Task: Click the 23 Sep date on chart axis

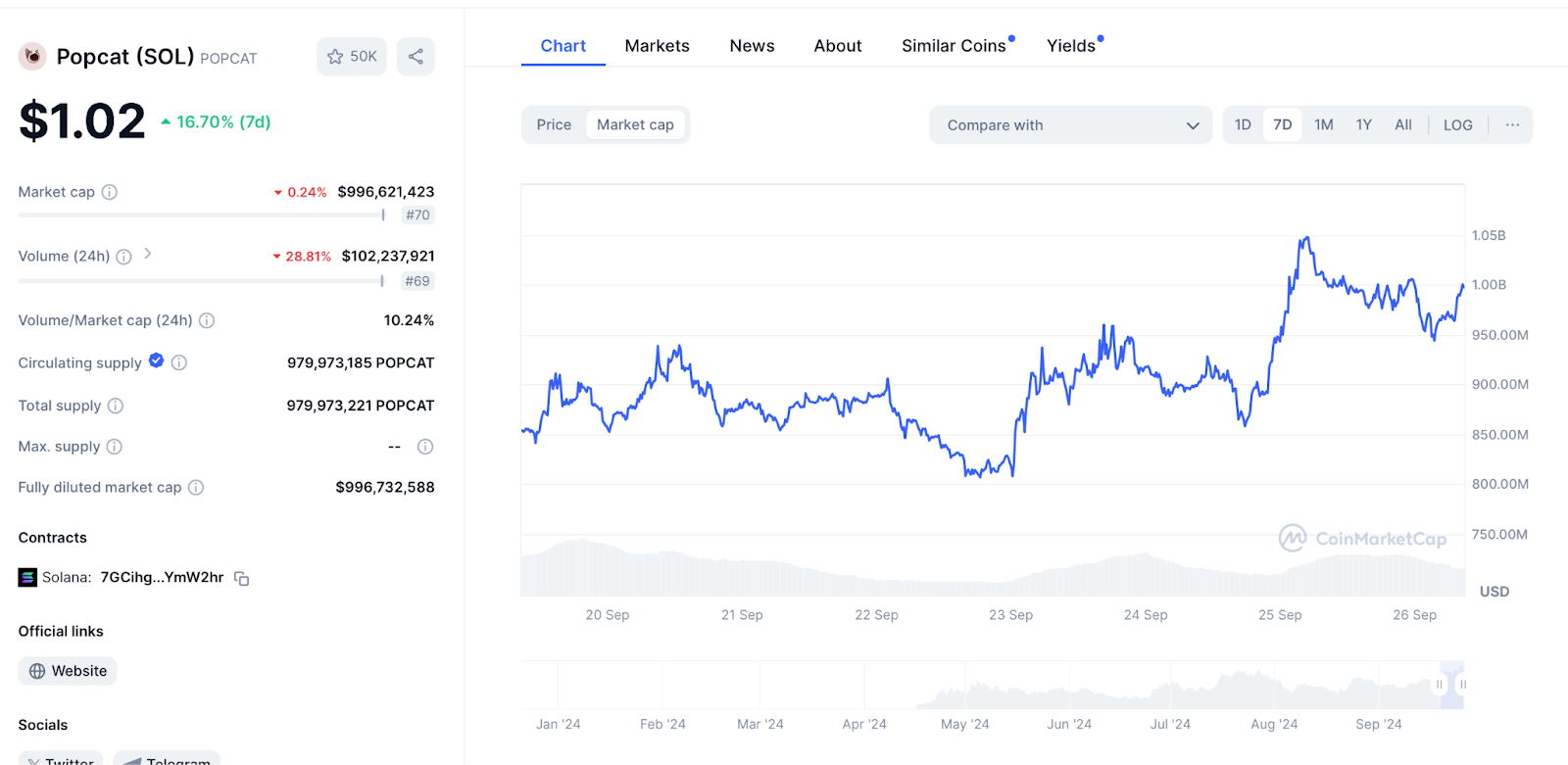Action: pyautogui.click(x=1010, y=615)
